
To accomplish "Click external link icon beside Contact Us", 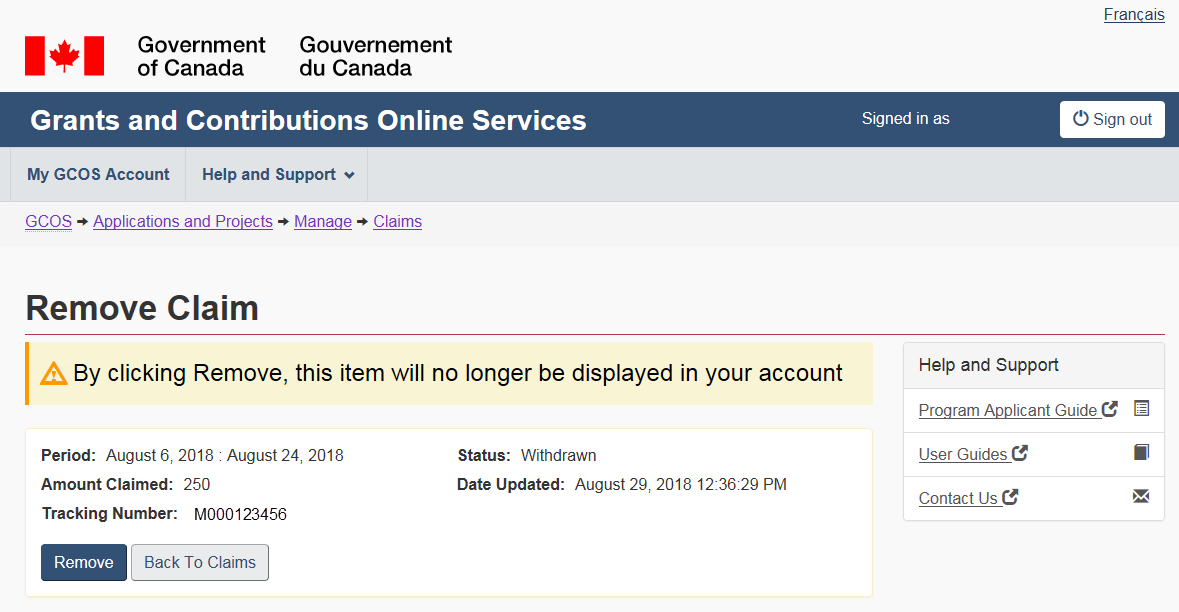I will click(x=1011, y=497).
